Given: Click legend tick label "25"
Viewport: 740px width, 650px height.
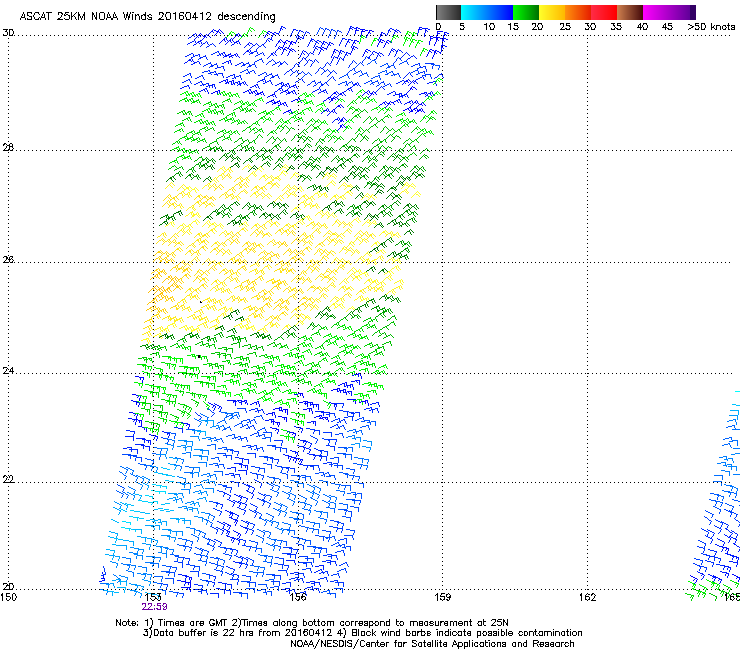Looking at the screenshot, I should 565,27.
